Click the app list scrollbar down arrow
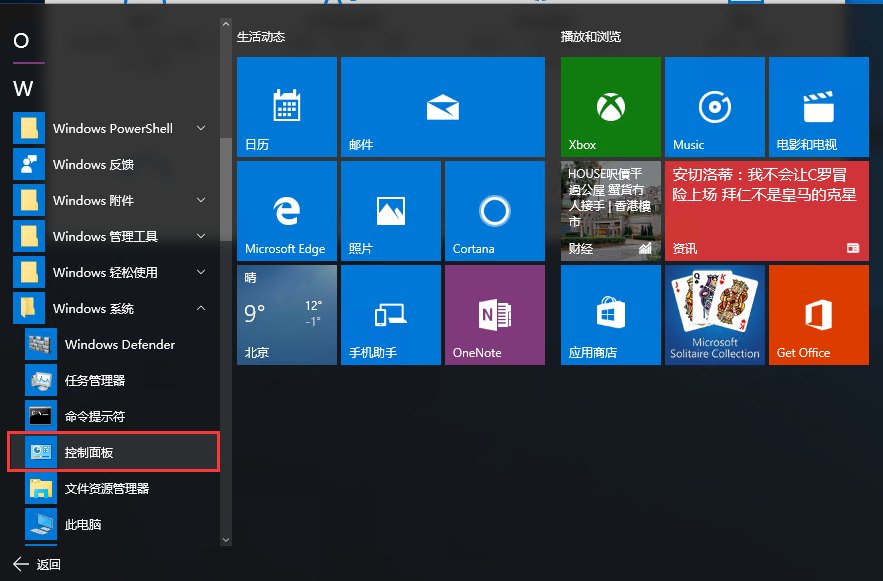 226,540
